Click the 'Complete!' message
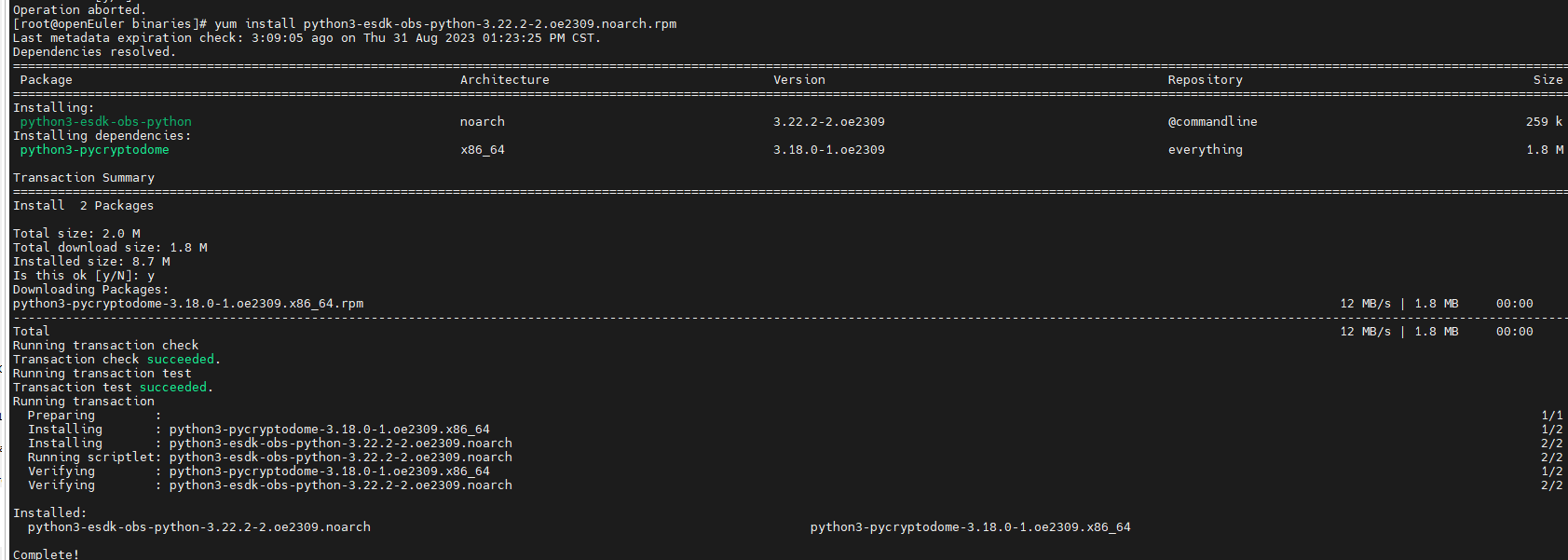Screen dimensions: 1568x560 46,554
